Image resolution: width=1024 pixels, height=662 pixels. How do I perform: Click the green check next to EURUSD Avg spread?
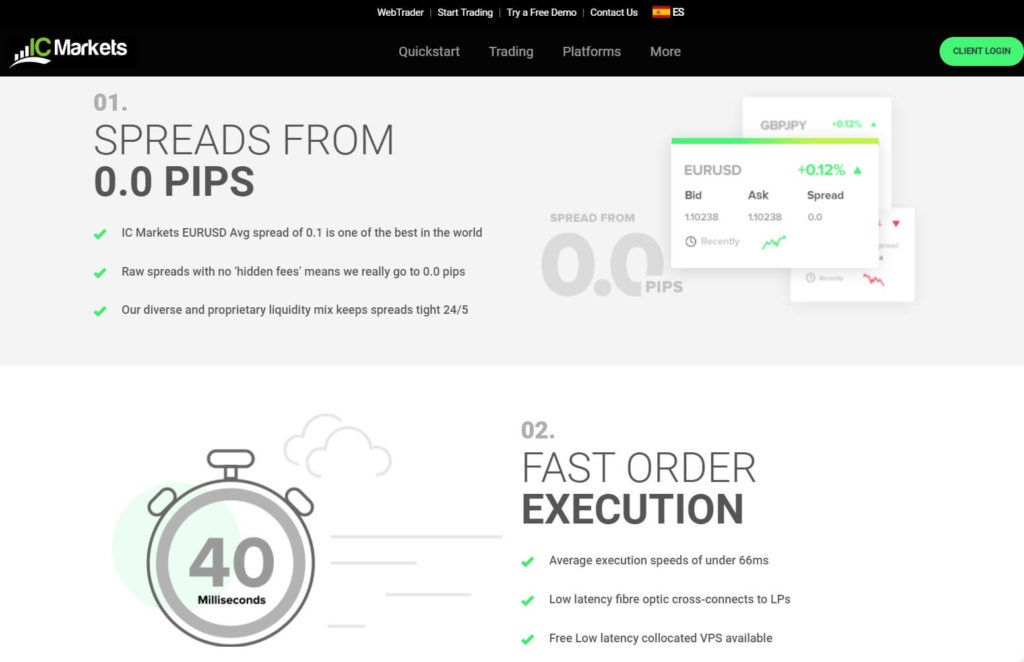pyautogui.click(x=100, y=234)
